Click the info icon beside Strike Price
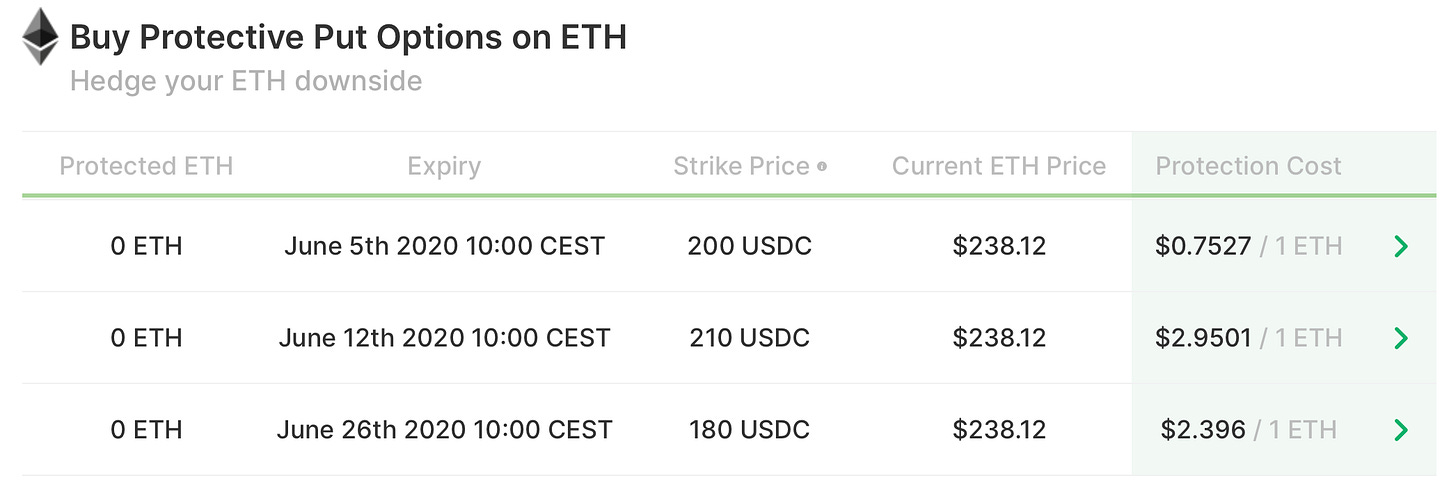Image resolution: width=1456 pixels, height=494 pixels. tap(822, 167)
